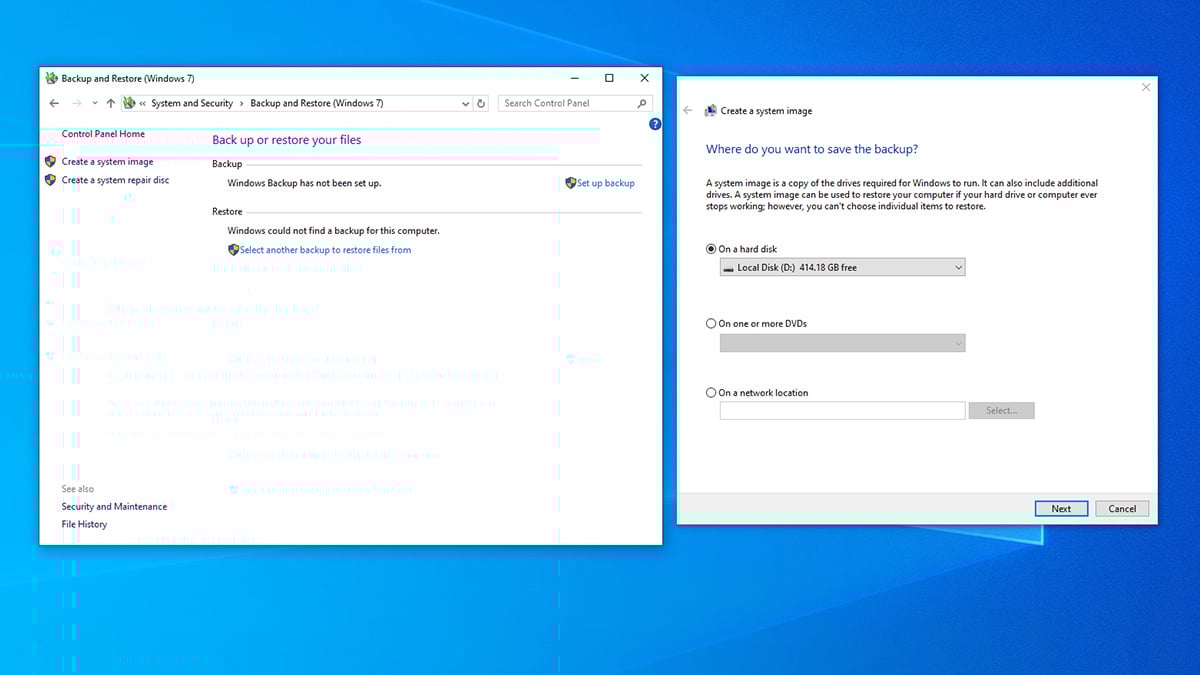Click Backup and Restore (Windows 7) breadcrumb
The width and height of the screenshot is (1200, 675).
(x=316, y=103)
